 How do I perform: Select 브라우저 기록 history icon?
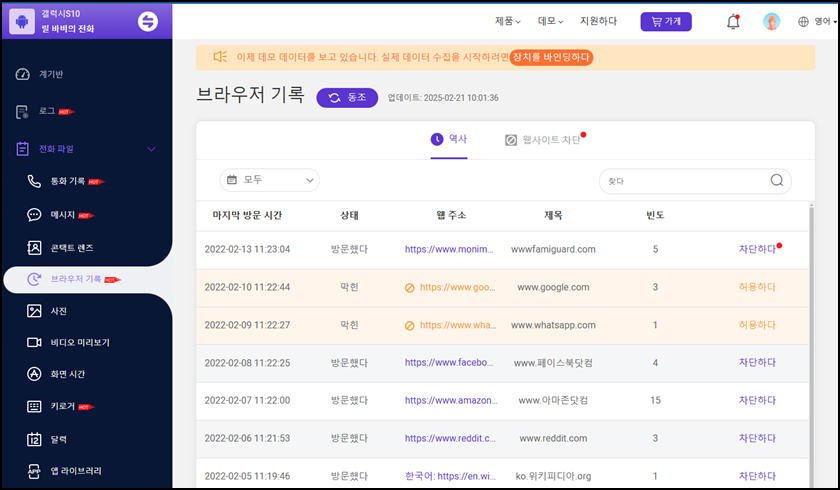[x=34, y=279]
